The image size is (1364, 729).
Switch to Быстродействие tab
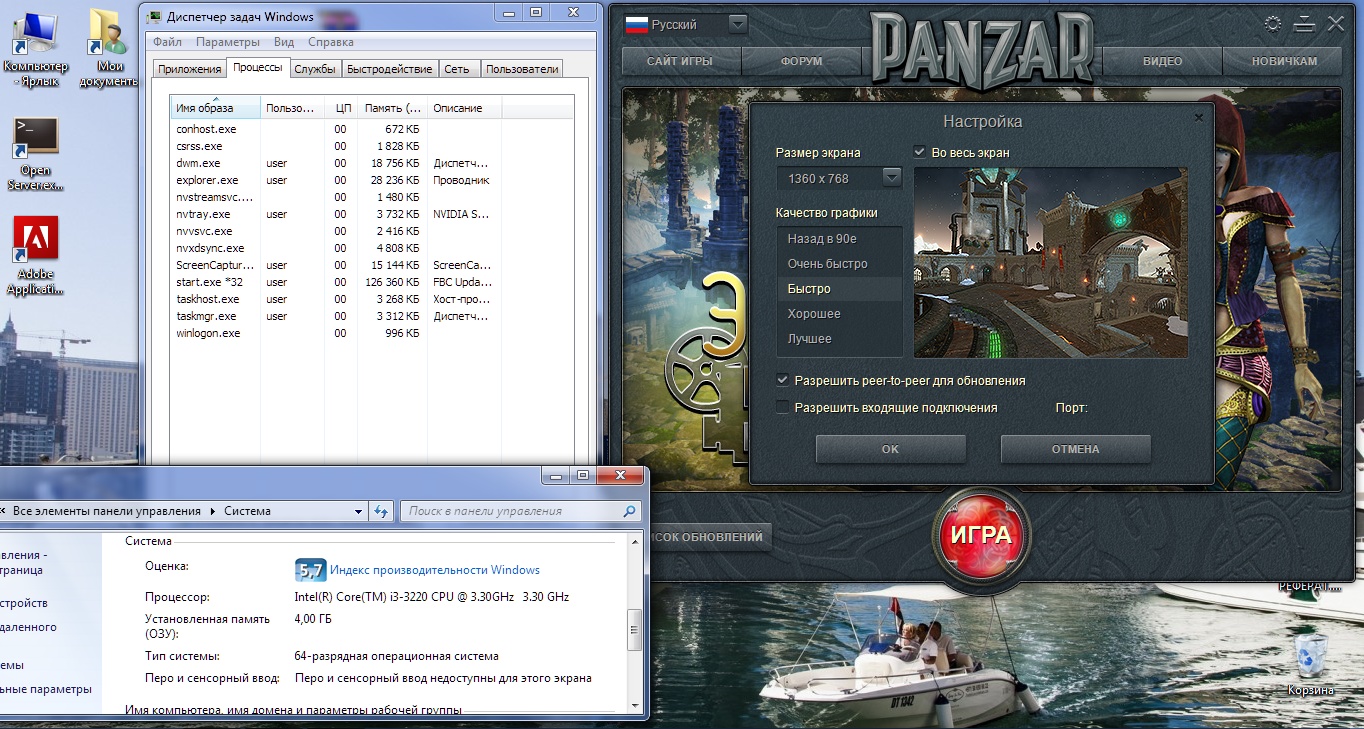click(x=390, y=69)
